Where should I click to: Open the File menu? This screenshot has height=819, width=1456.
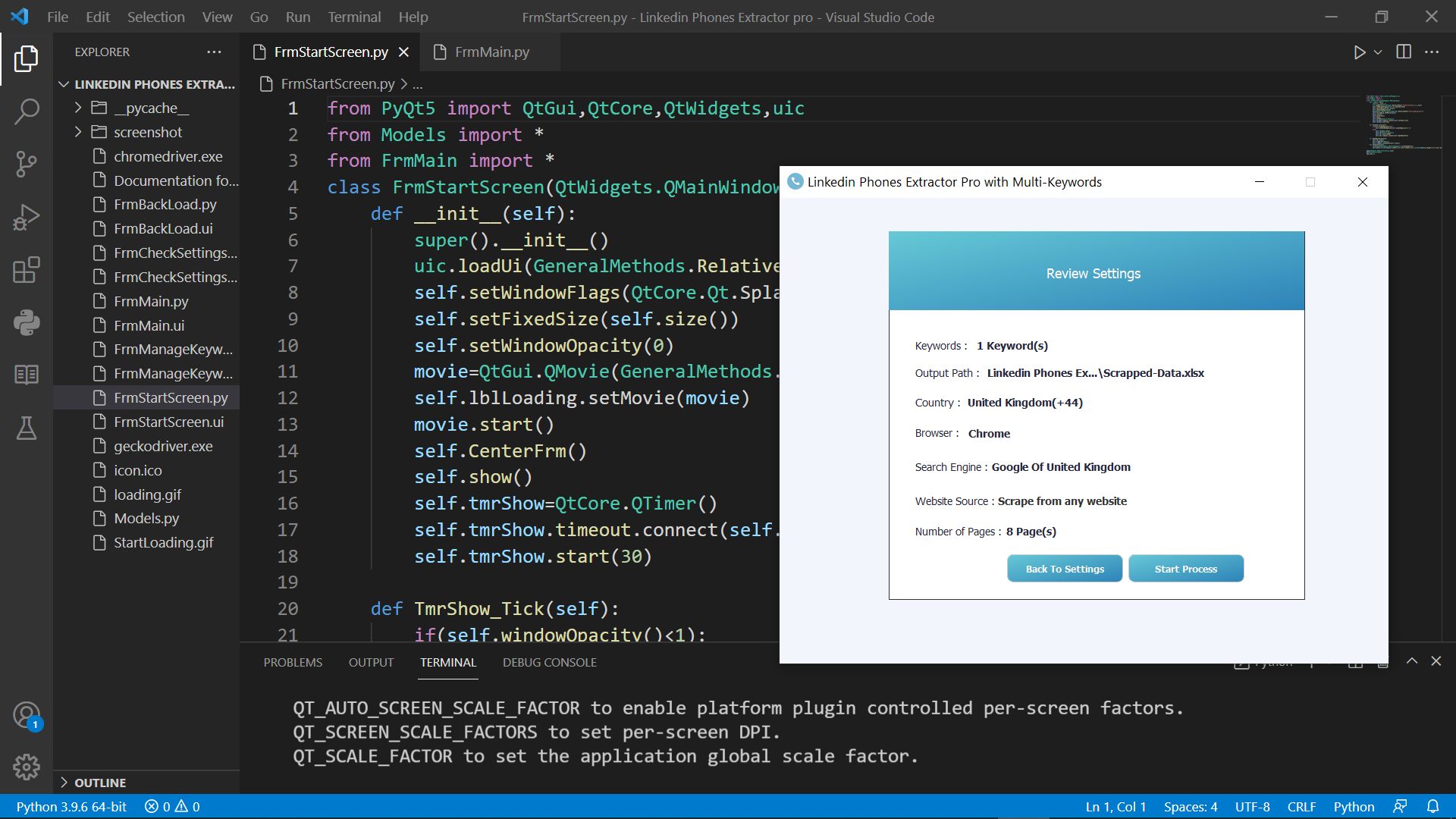click(x=58, y=17)
